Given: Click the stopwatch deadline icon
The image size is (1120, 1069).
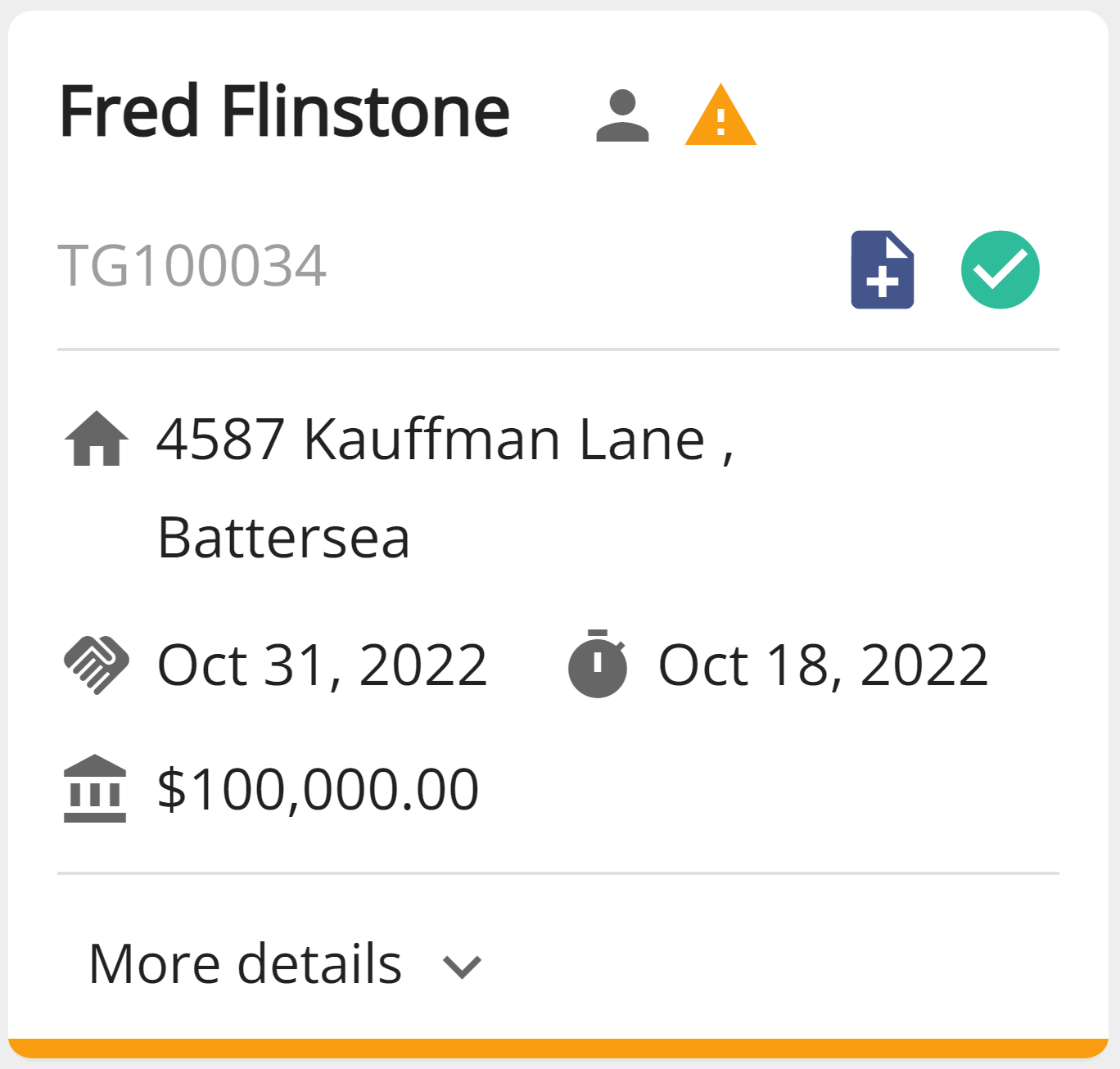Looking at the screenshot, I should (598, 664).
